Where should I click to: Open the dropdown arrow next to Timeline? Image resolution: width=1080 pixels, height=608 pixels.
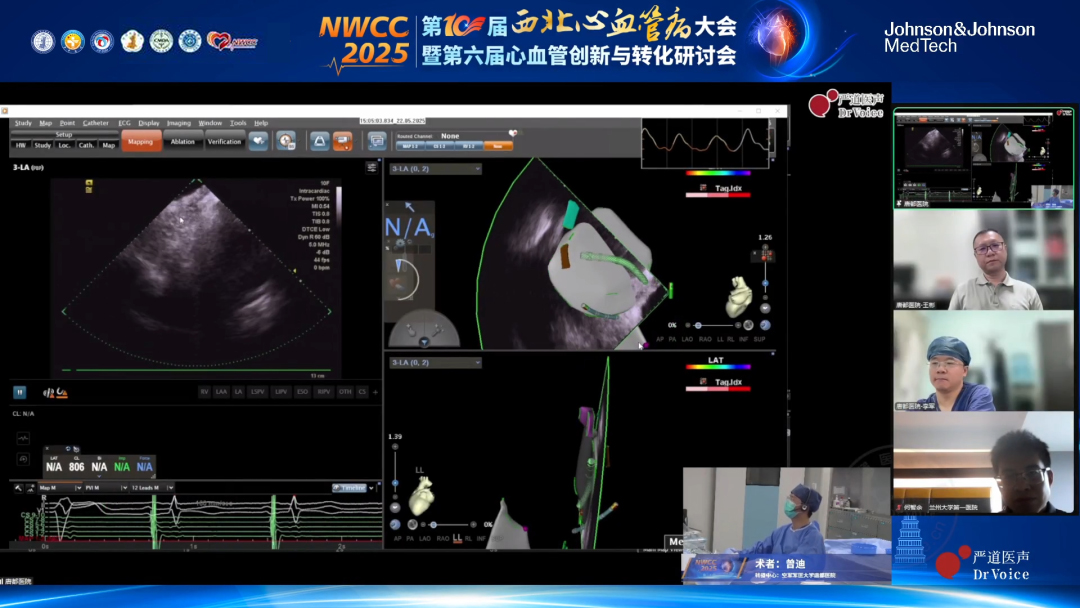coord(372,488)
